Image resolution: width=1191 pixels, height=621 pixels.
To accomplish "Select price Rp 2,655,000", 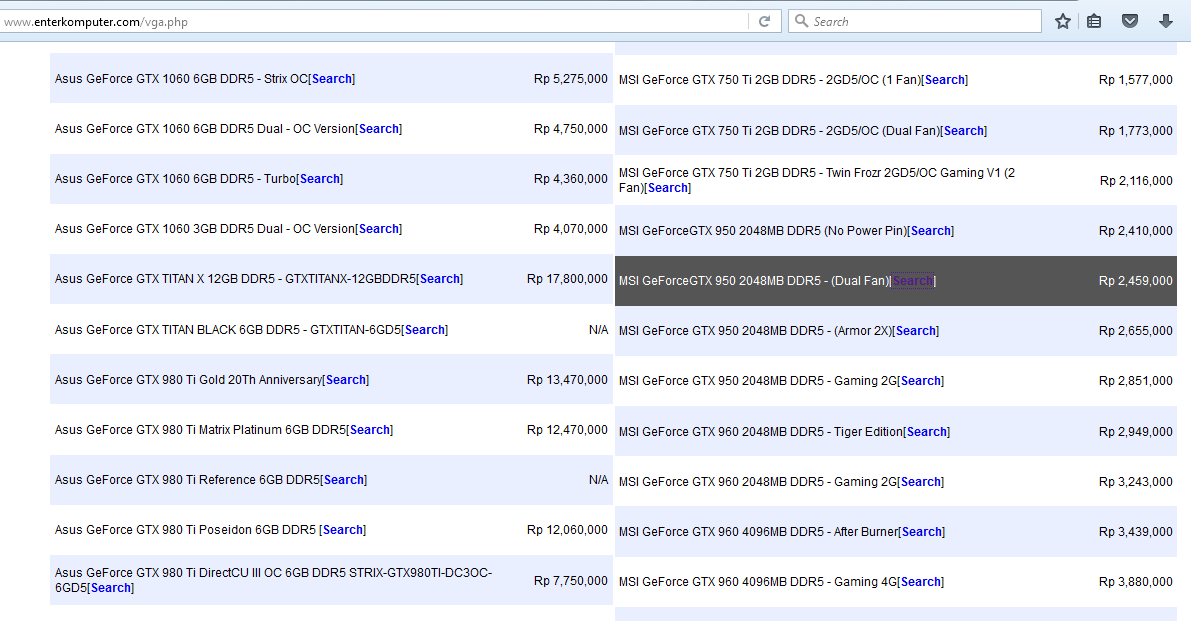I will point(1136,331).
